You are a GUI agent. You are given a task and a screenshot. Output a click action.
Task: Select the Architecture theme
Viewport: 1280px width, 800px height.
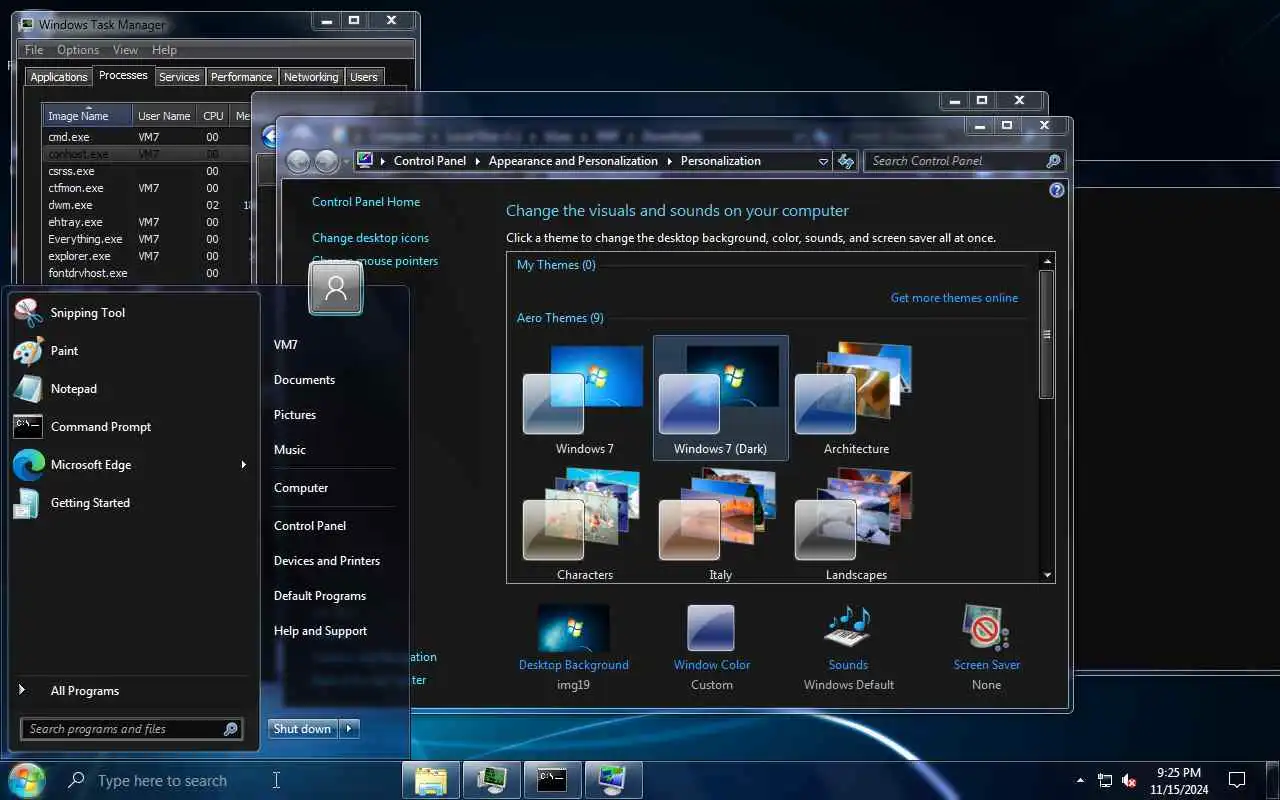click(856, 398)
